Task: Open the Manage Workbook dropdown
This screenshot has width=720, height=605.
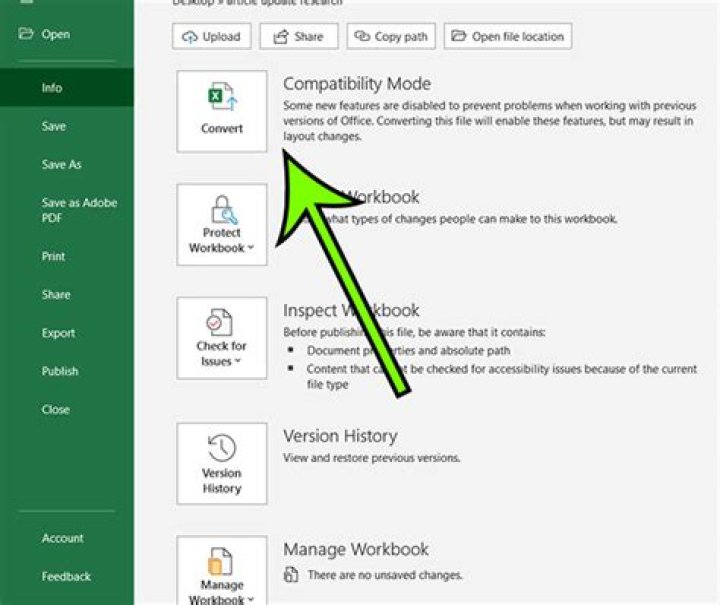Action: [x=222, y=571]
